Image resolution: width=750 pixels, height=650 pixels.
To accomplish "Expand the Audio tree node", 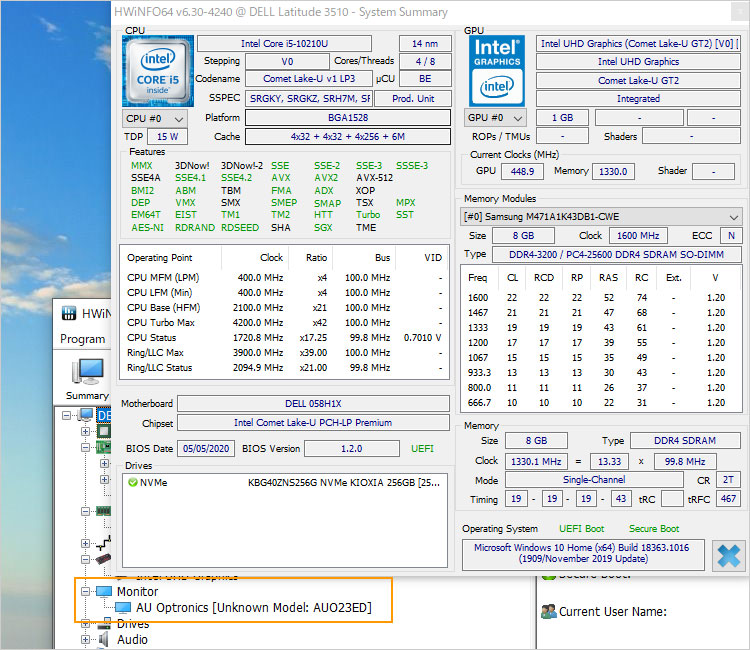I will (x=84, y=639).
